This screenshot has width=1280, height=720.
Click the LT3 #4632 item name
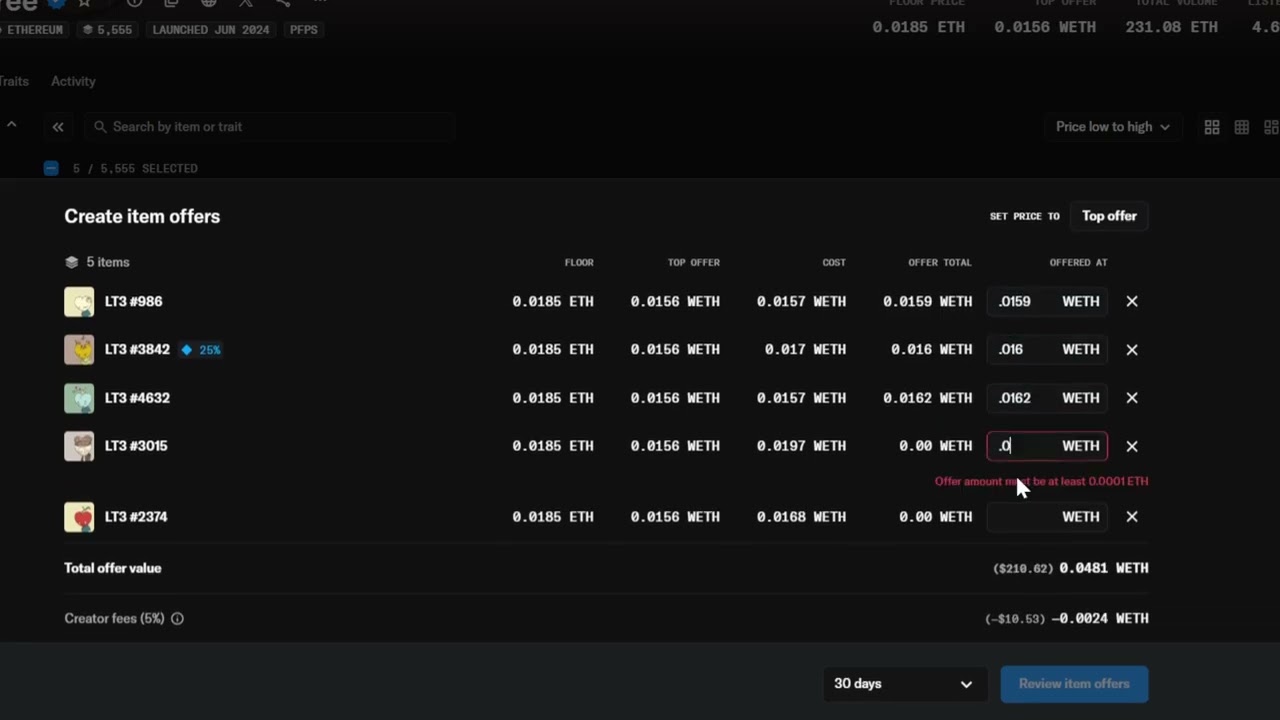click(137, 397)
